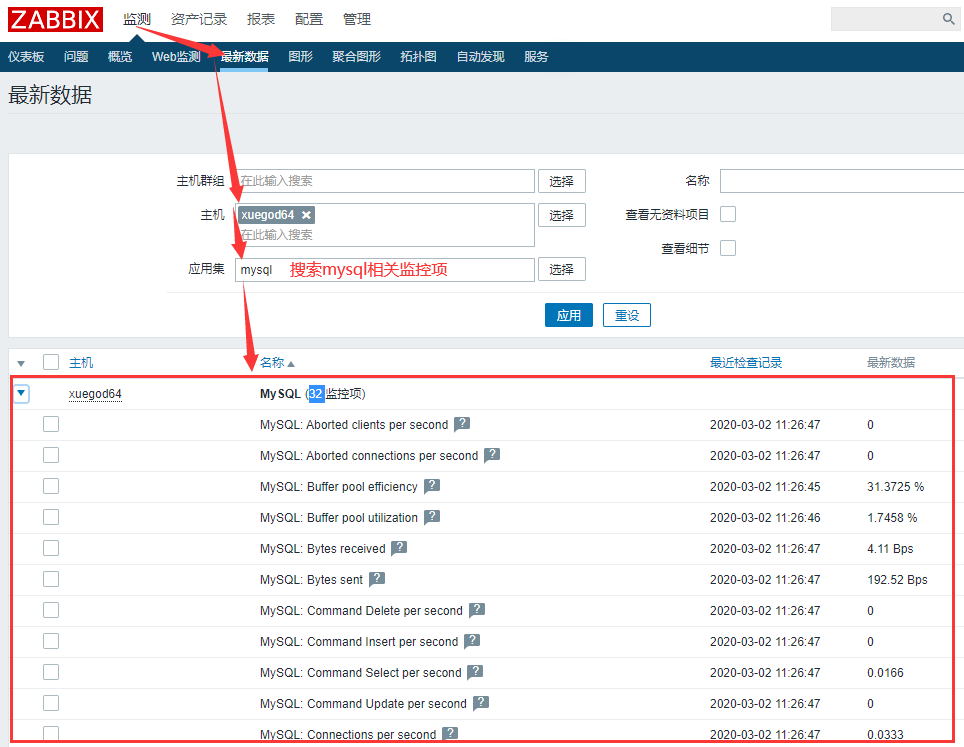Open the 配置 top menu
Screen dimensions: 964x747
[x=309, y=19]
